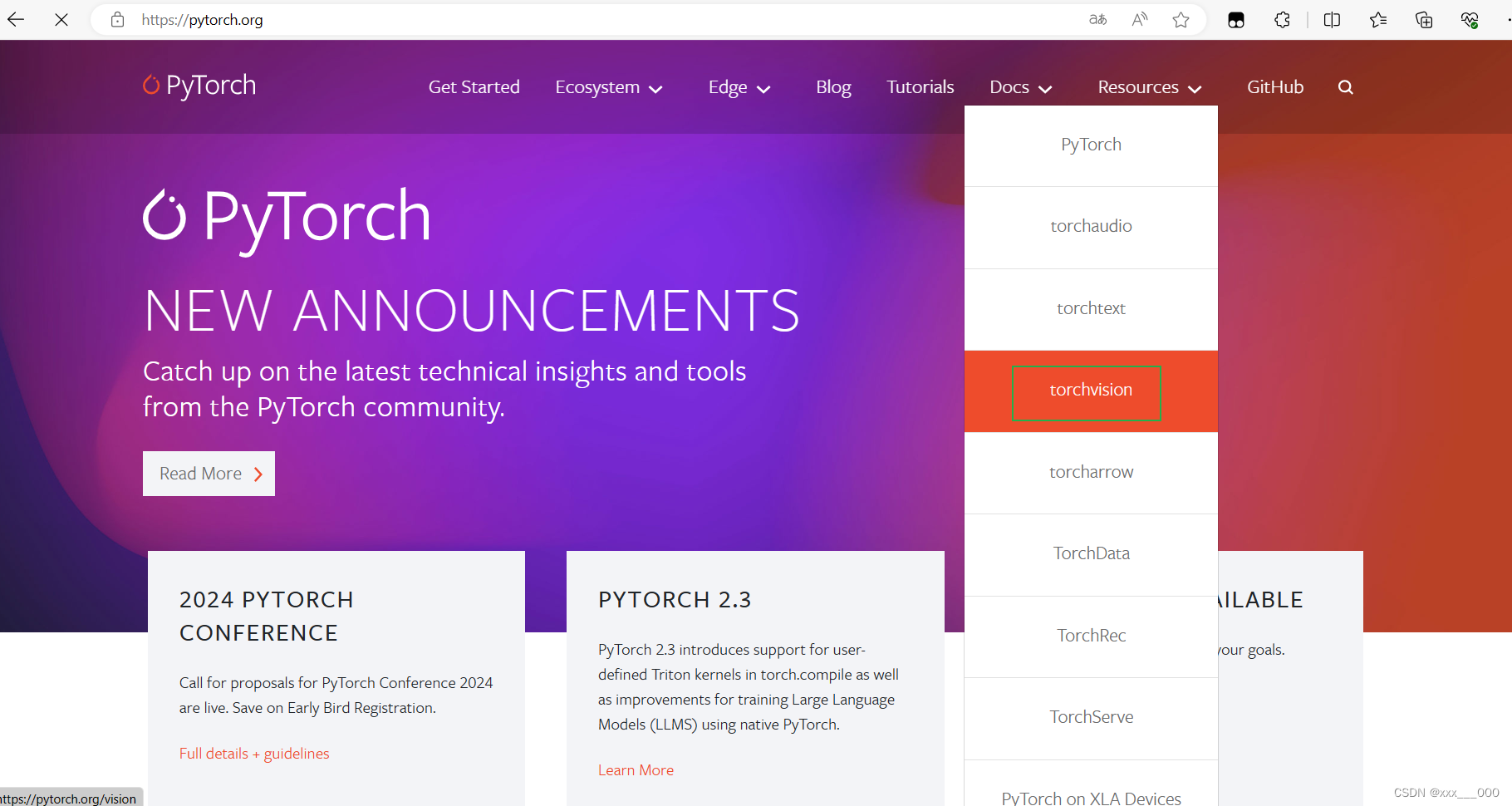Image resolution: width=1512 pixels, height=806 pixels.
Task: Expand the Resources dropdown
Action: point(1149,86)
